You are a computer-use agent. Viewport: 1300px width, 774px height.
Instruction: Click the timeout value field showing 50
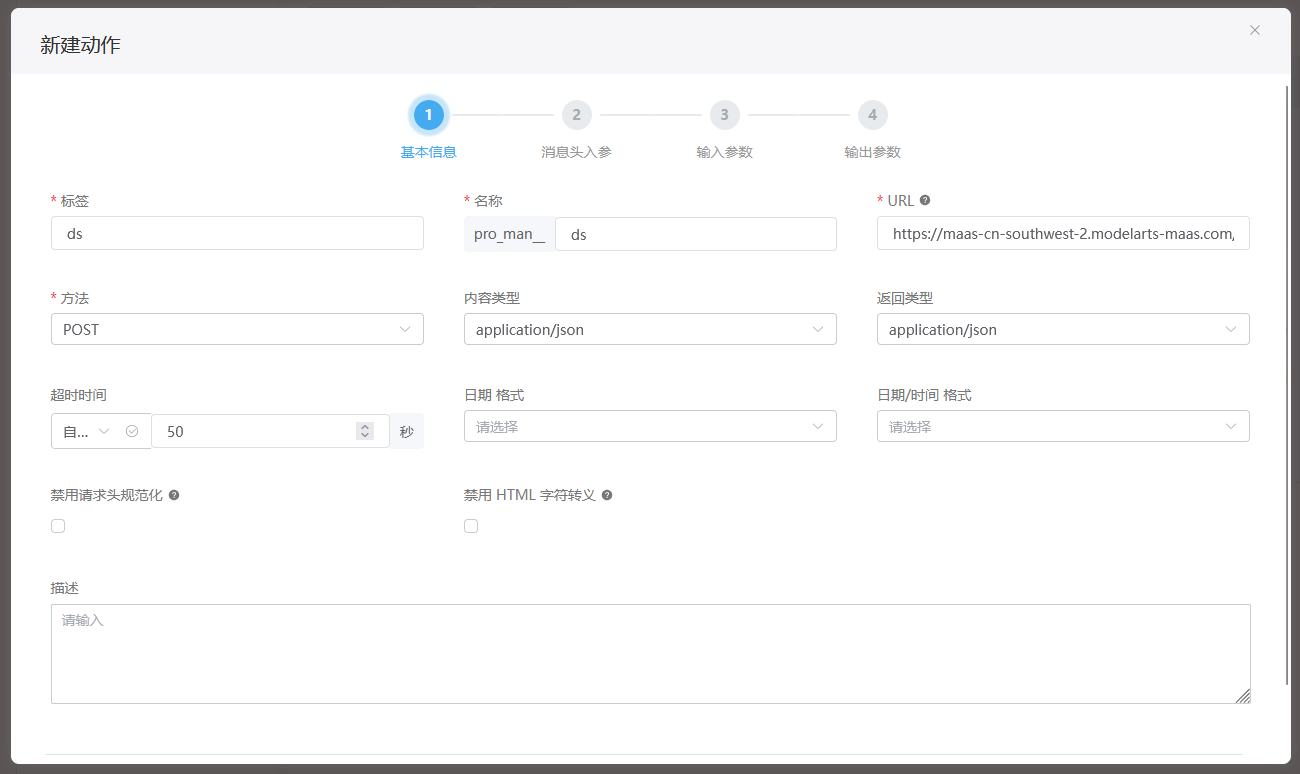tap(270, 431)
